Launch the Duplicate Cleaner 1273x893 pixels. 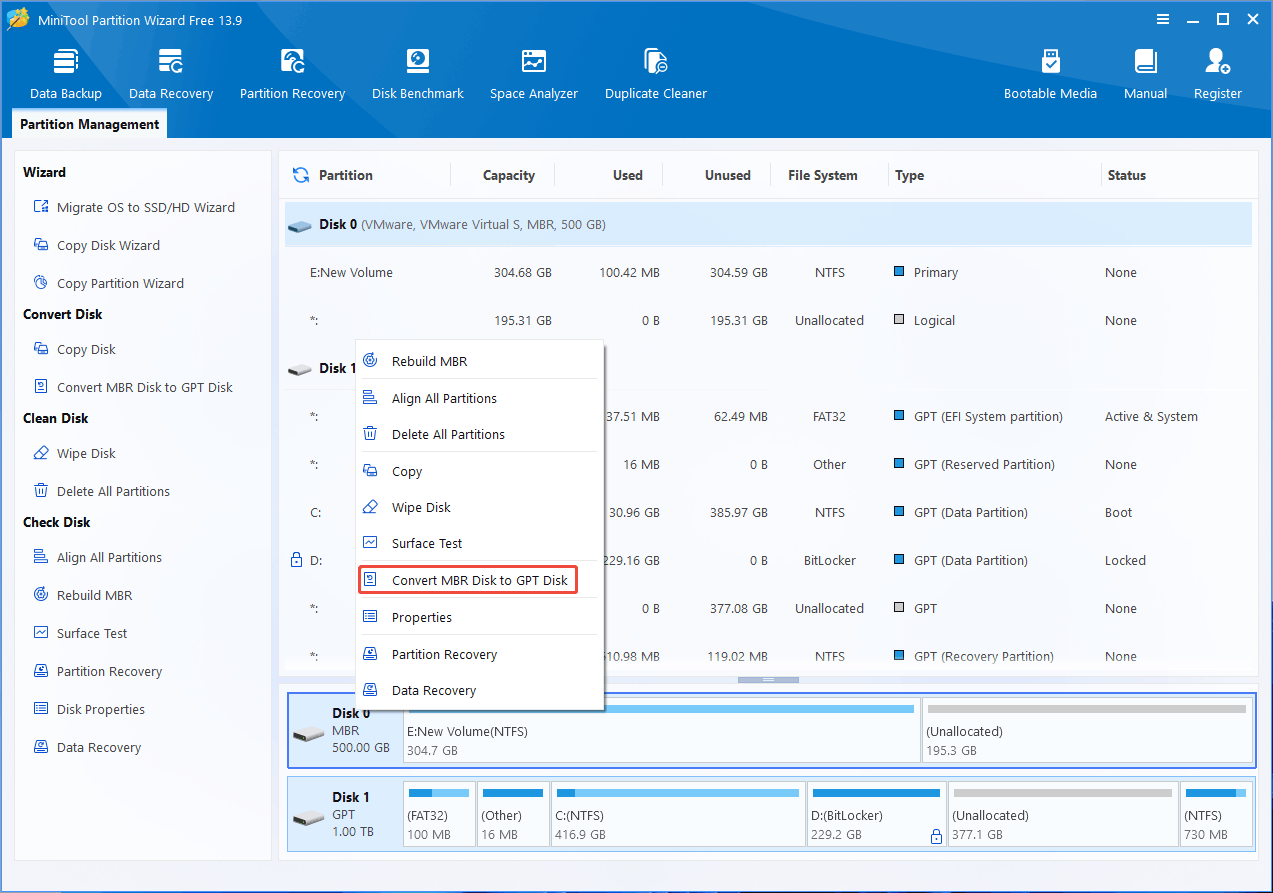656,74
